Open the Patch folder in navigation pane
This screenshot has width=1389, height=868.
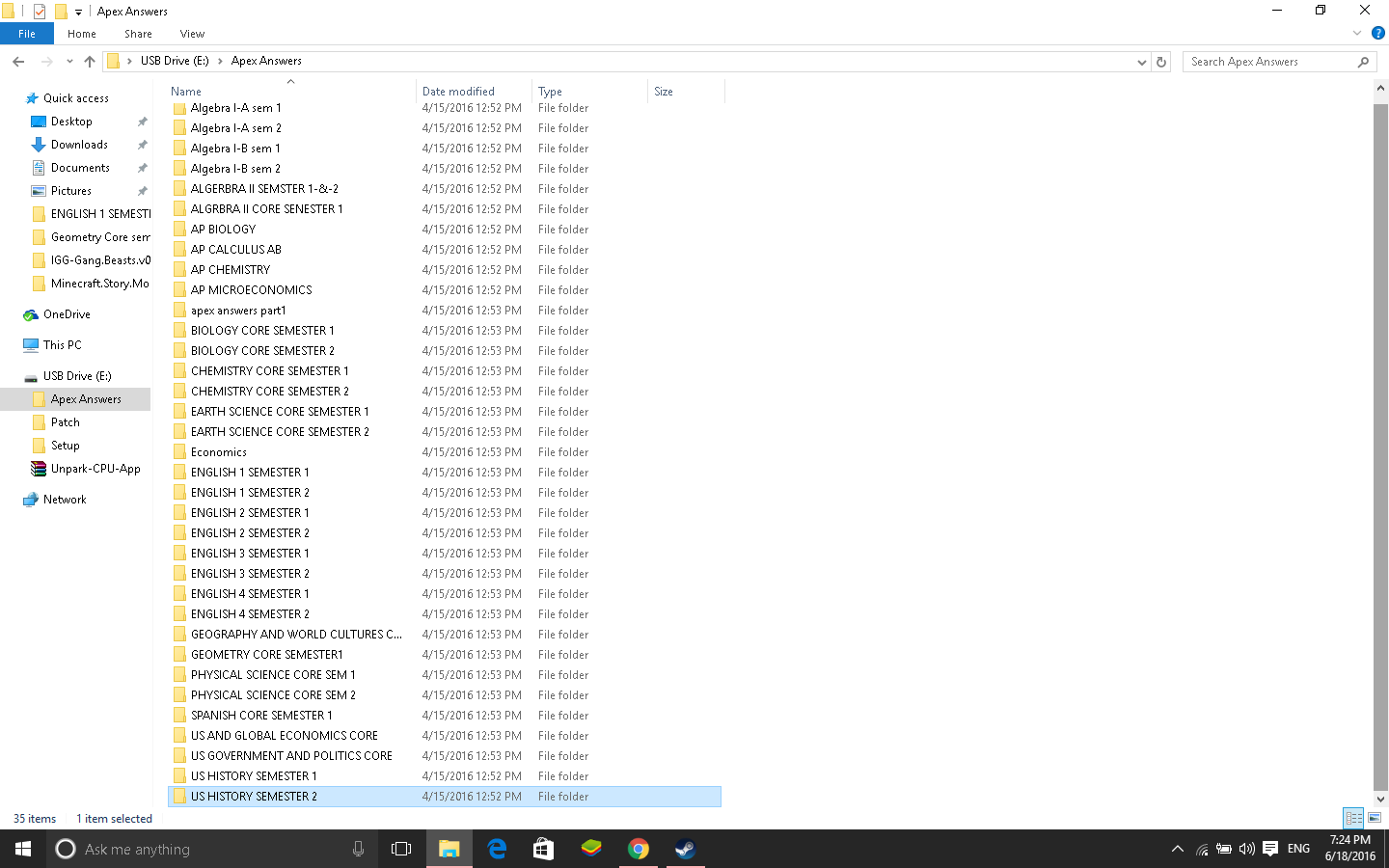click(65, 422)
